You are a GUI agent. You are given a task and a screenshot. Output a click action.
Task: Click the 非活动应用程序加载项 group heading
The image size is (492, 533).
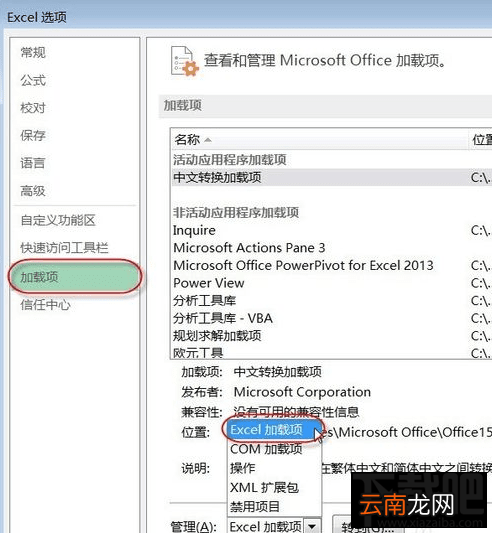[236, 213]
